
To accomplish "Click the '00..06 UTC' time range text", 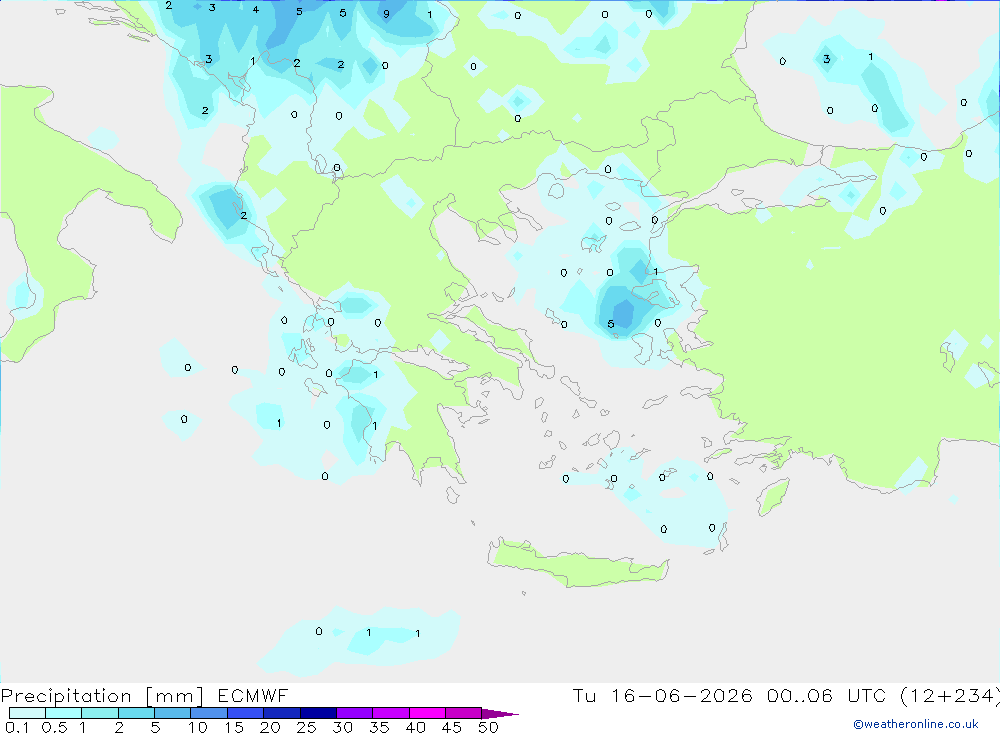I will [827, 695].
